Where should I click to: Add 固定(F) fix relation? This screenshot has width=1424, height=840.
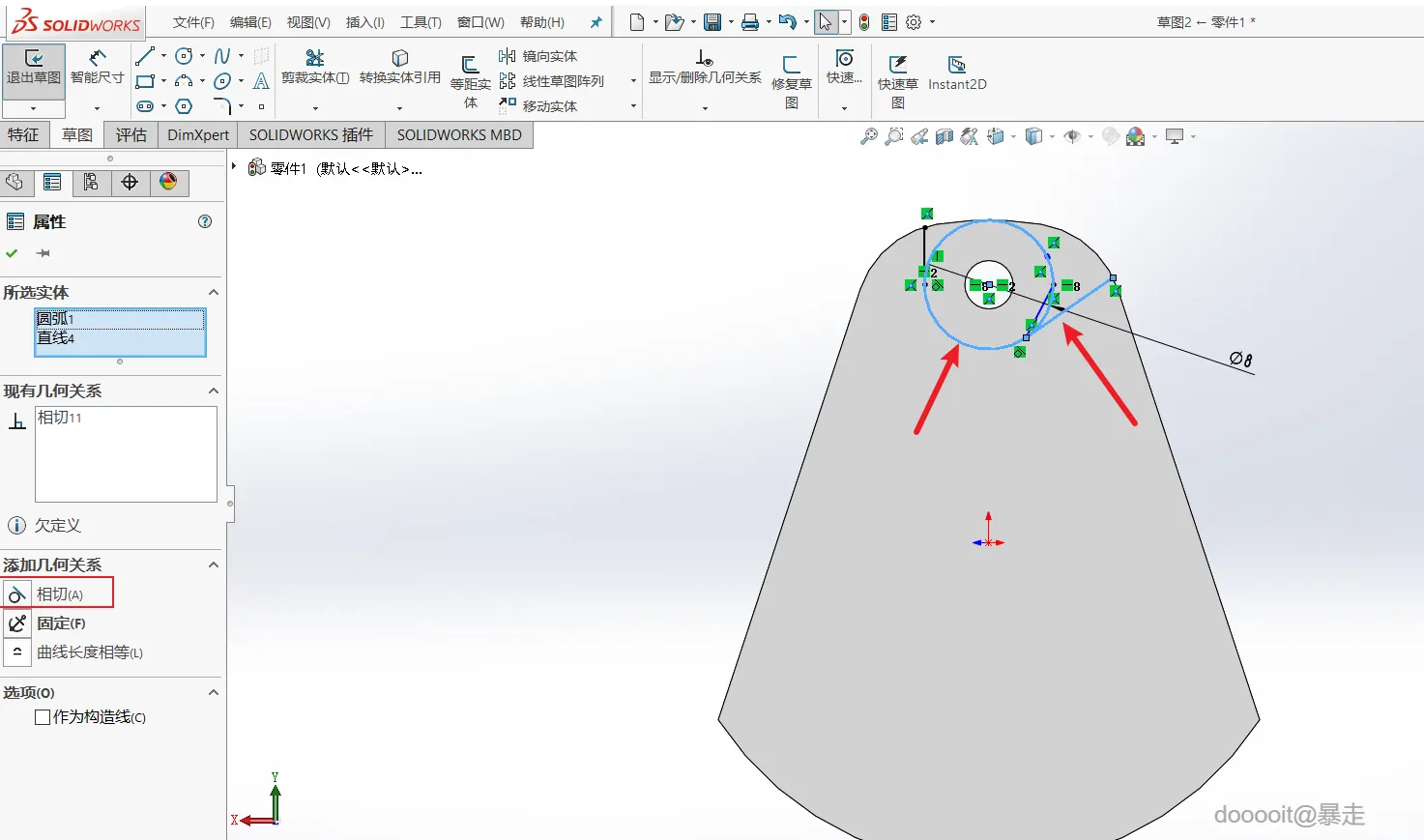[x=46, y=623]
